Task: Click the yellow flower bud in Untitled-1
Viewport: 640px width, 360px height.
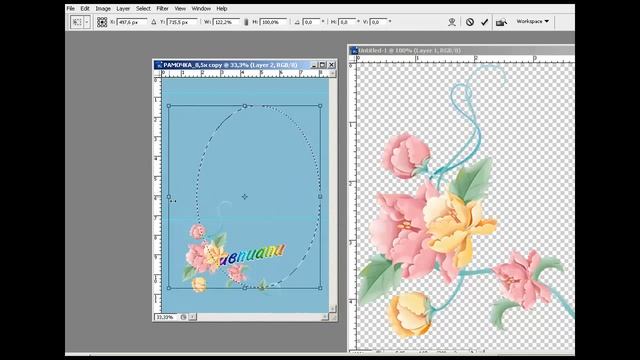Action: click(409, 314)
